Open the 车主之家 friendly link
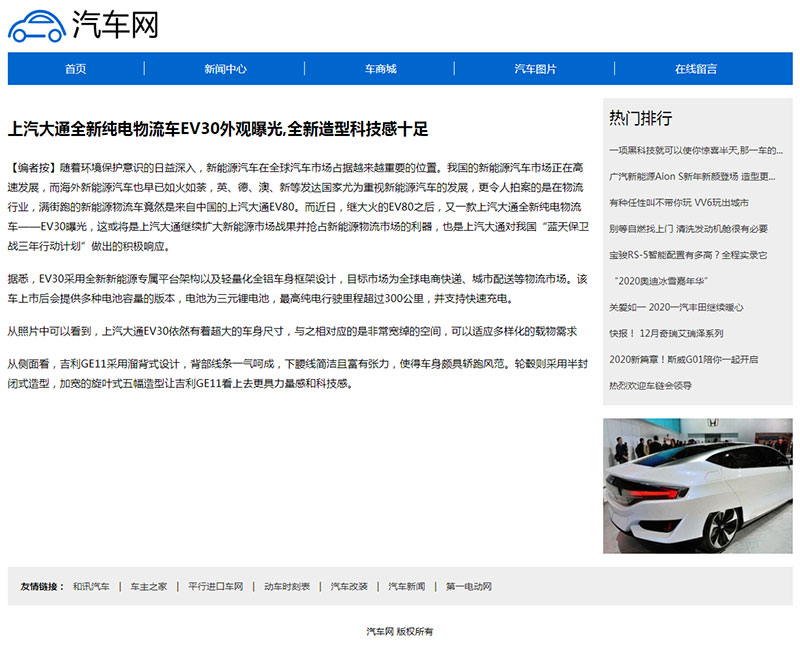Screen dimensions: 800x657 [148, 586]
